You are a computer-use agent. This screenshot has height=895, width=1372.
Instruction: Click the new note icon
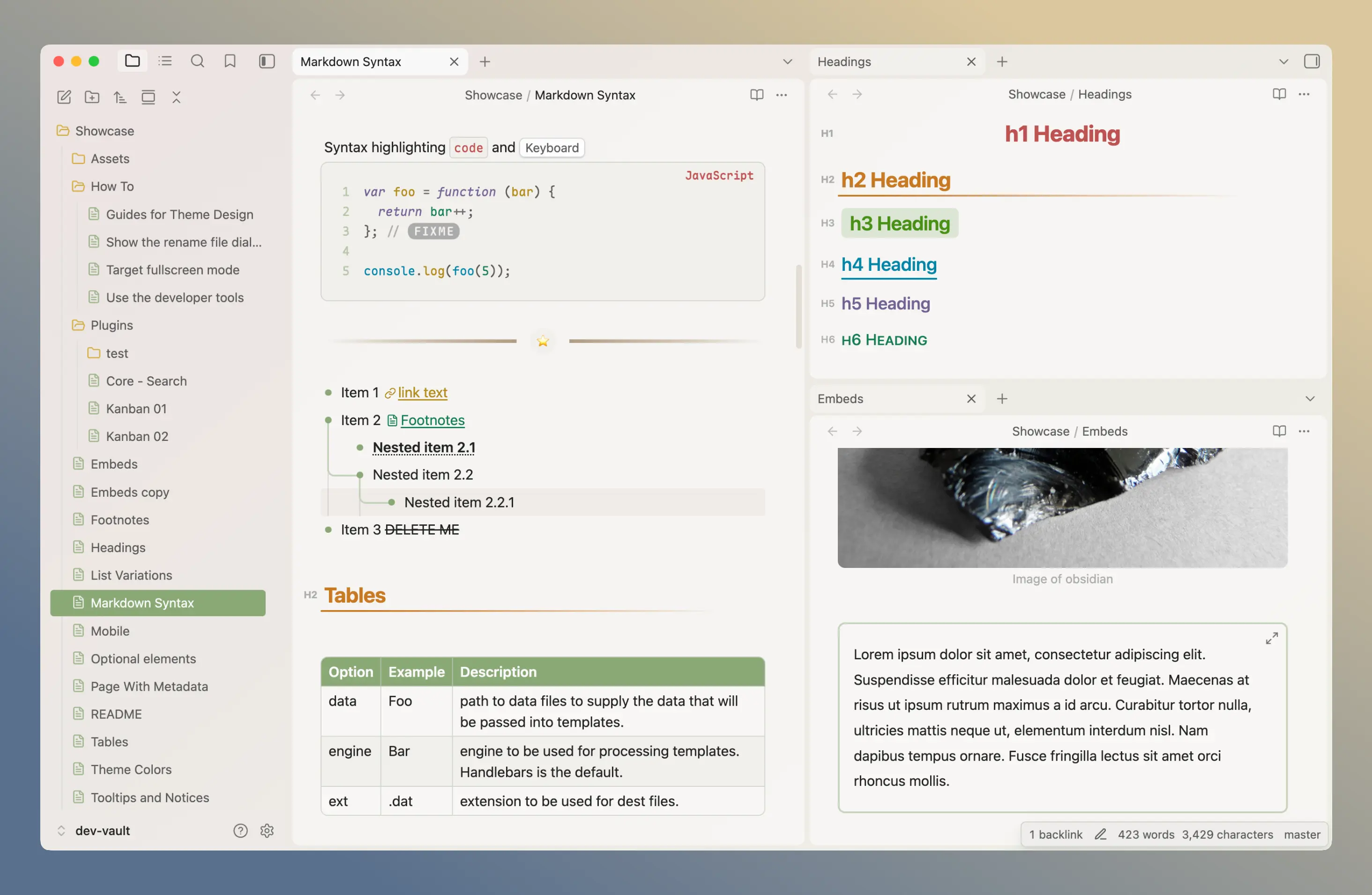pyautogui.click(x=64, y=97)
